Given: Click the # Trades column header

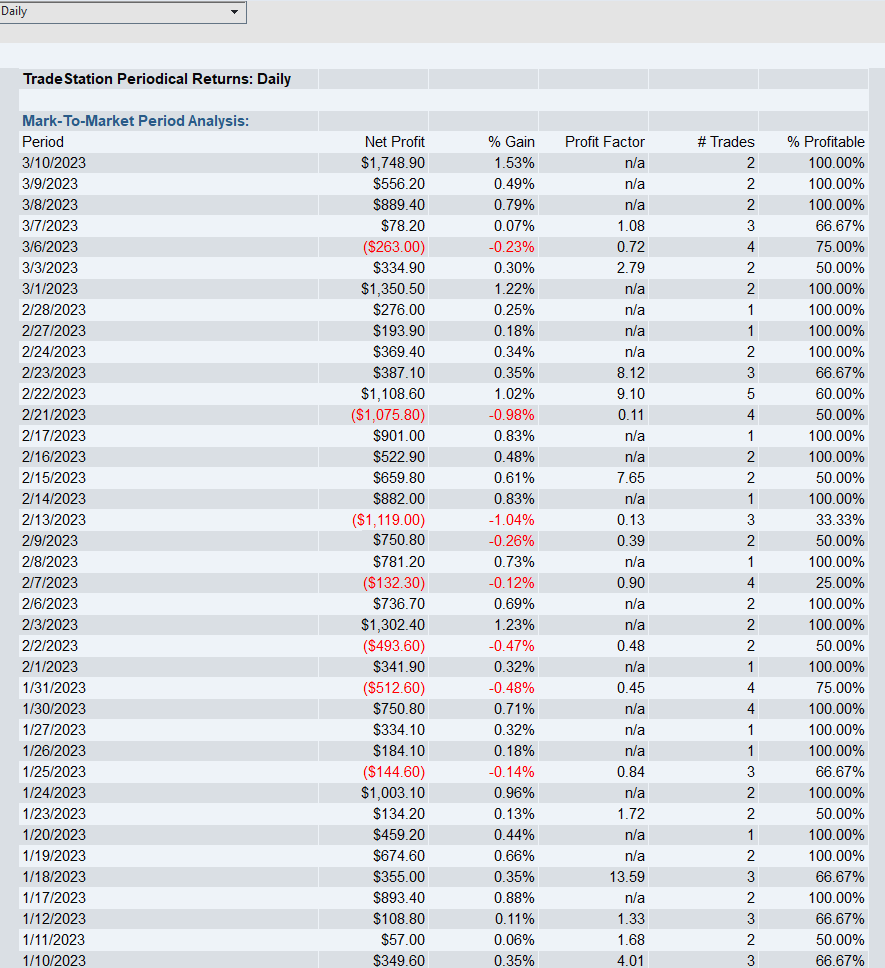Looking at the screenshot, I should [x=725, y=142].
